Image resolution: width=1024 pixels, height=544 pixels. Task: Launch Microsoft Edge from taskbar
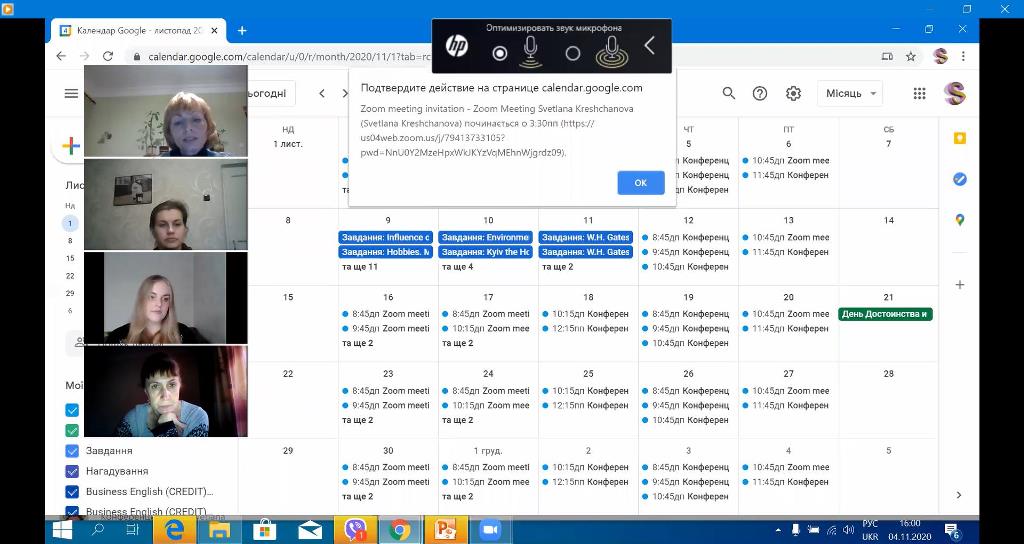click(175, 530)
